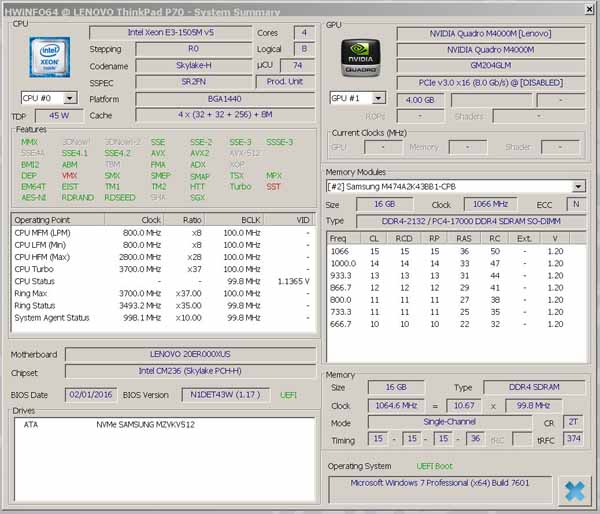The height and width of the screenshot is (514, 600).
Task: Click the Operating Point column header
Action: (42, 219)
